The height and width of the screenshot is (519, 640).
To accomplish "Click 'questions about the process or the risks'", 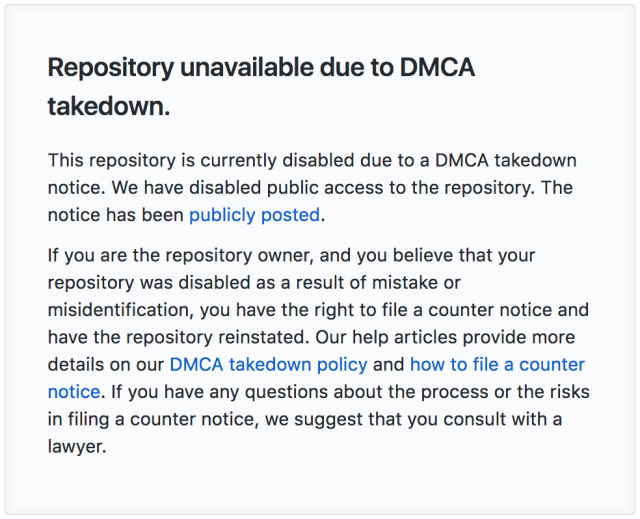I will click(x=417, y=392).
